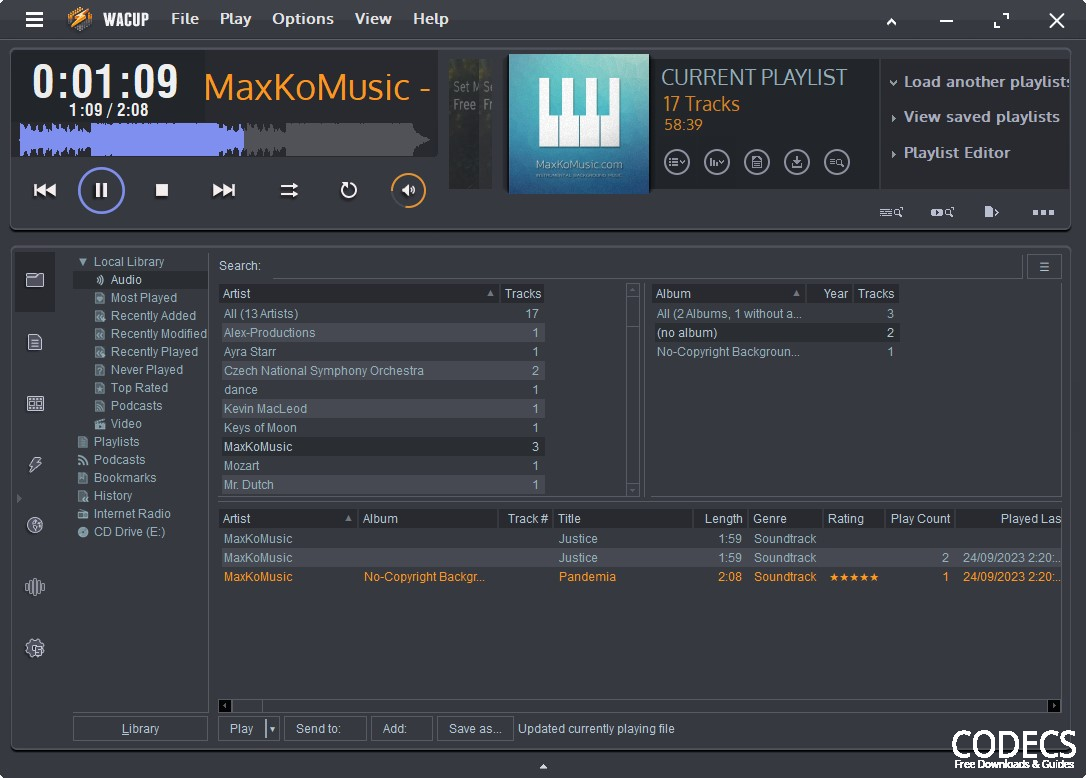This screenshot has width=1086, height=778.
Task: Open the Help menu
Action: 431,19
